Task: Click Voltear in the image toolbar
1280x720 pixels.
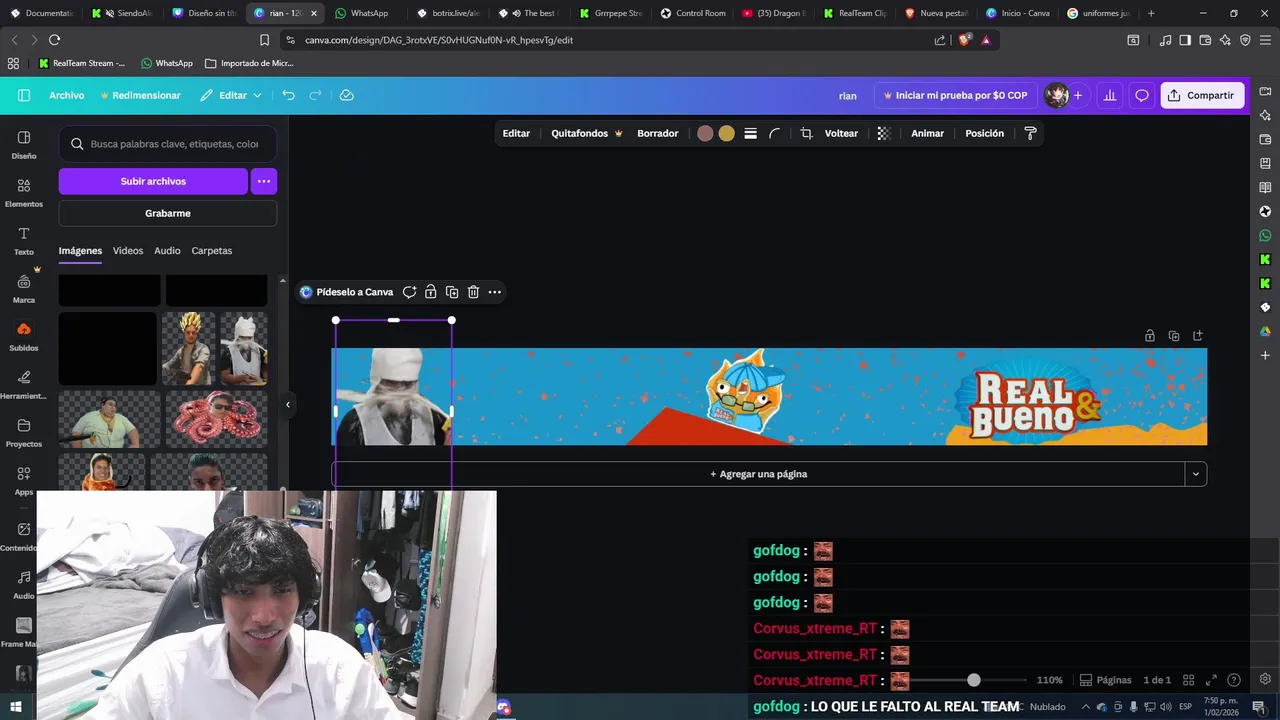Action: coord(841,133)
